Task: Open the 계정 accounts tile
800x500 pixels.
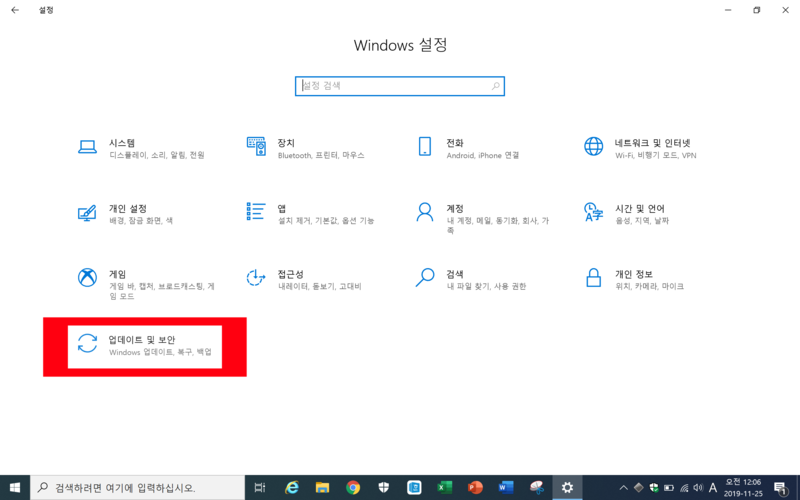Action: coord(483,218)
